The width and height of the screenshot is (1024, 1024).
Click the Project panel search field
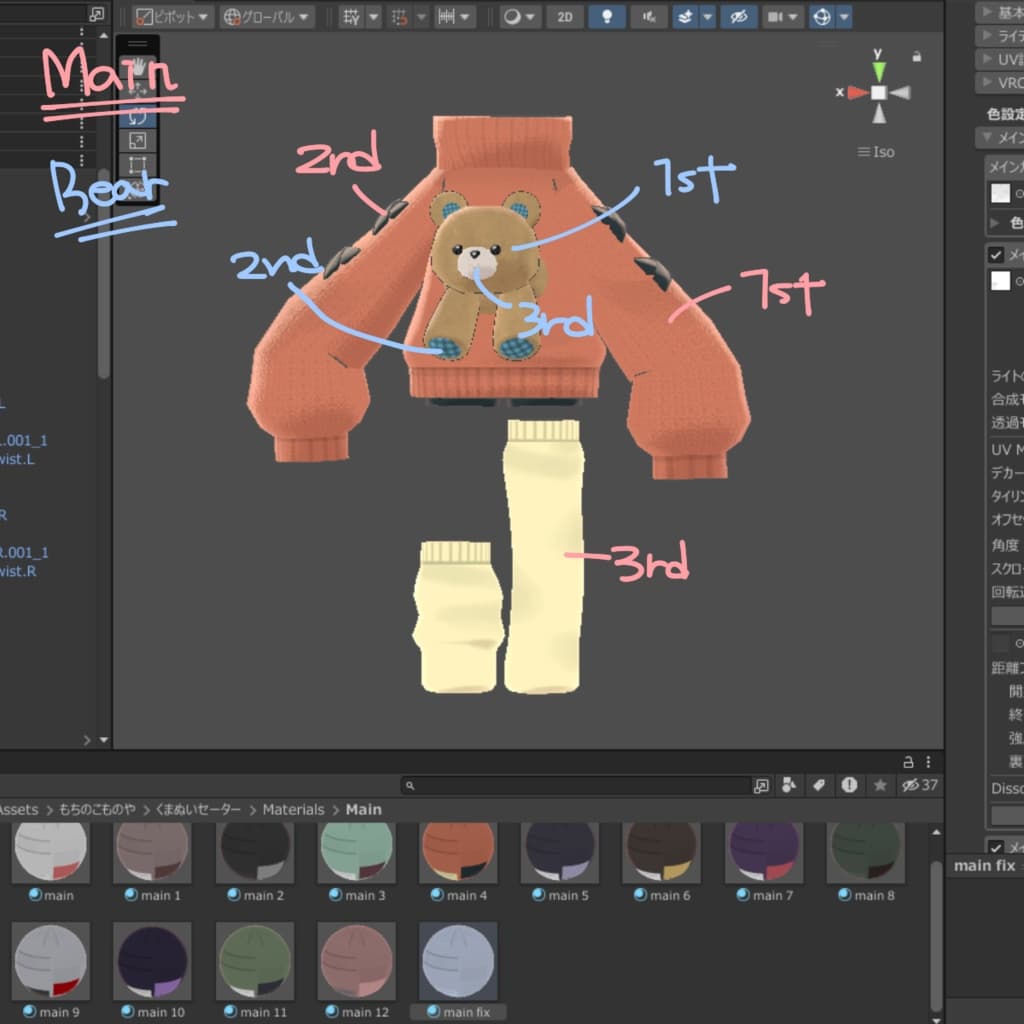(576, 786)
